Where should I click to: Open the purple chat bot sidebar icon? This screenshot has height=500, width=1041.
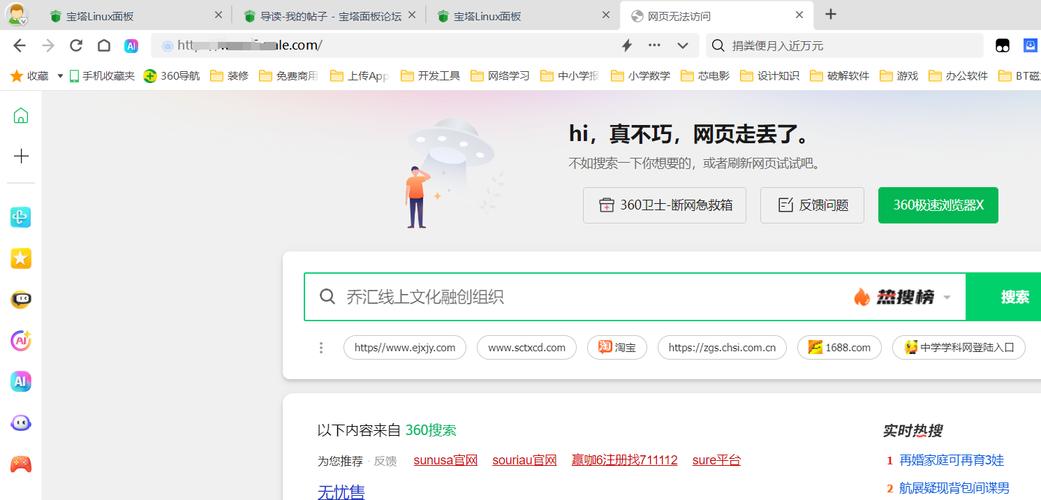coord(21,423)
